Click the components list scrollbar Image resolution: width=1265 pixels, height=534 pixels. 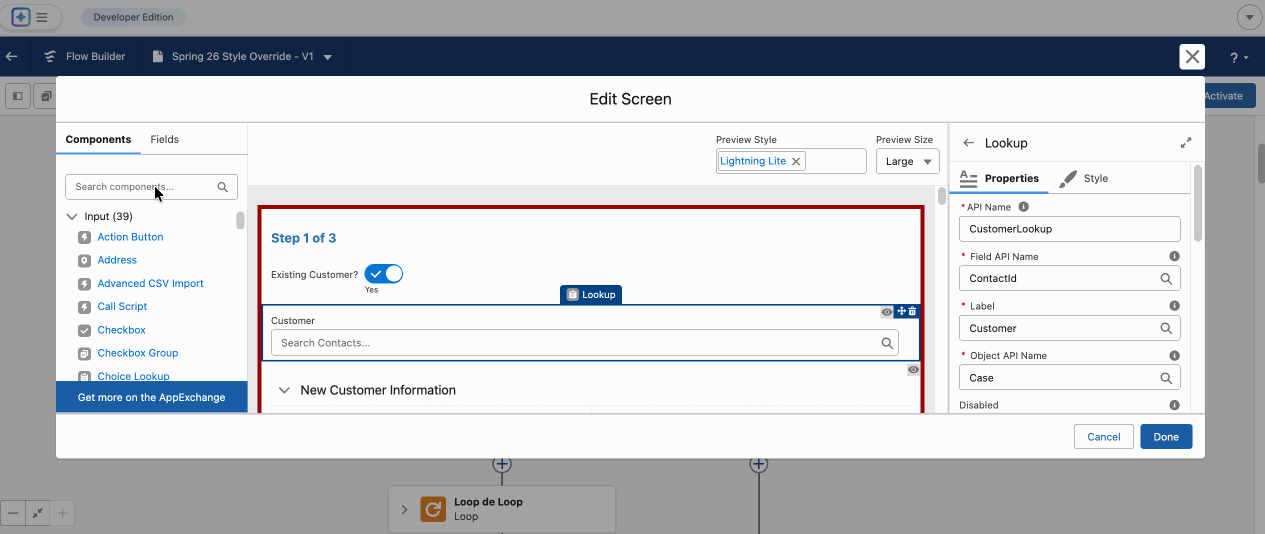(240, 220)
